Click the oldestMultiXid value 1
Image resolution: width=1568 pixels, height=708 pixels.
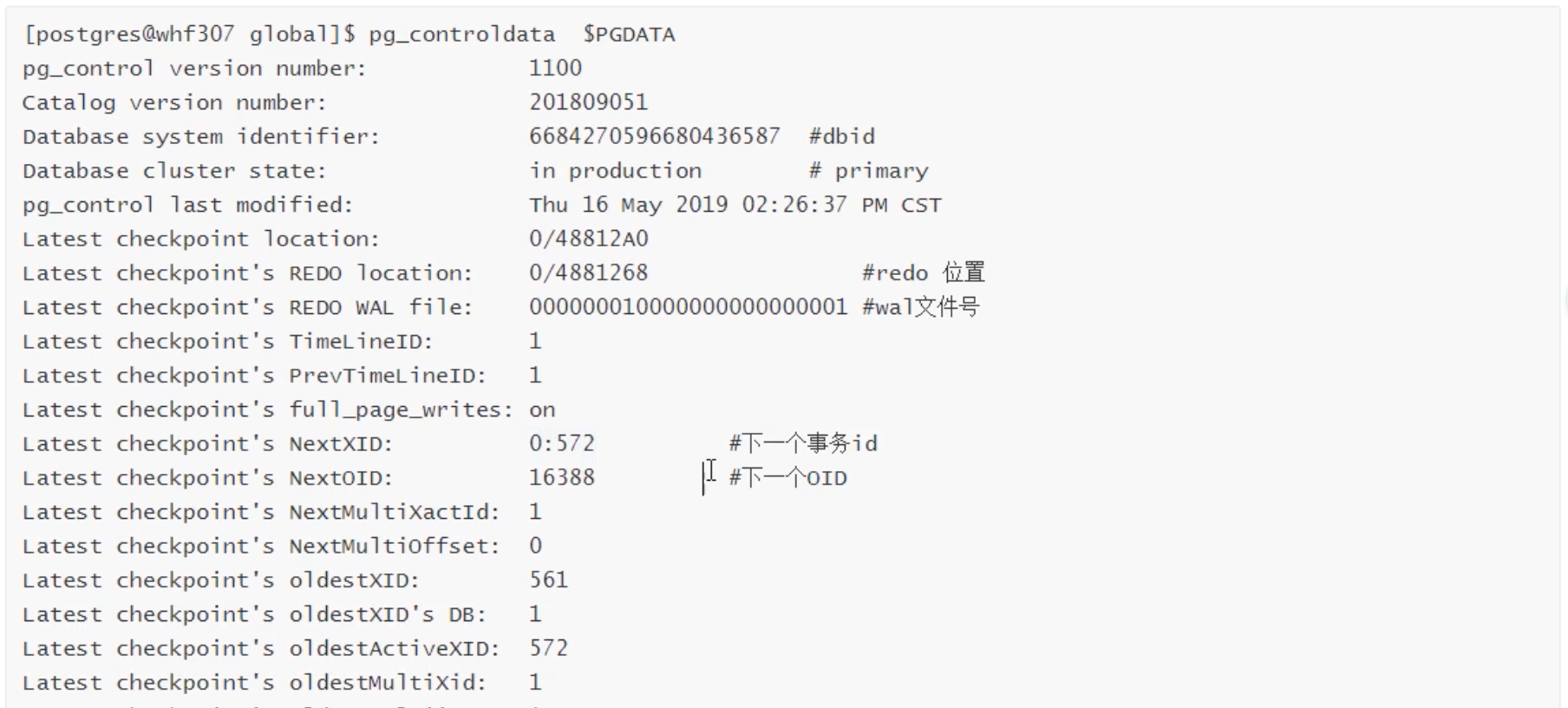[x=535, y=683]
